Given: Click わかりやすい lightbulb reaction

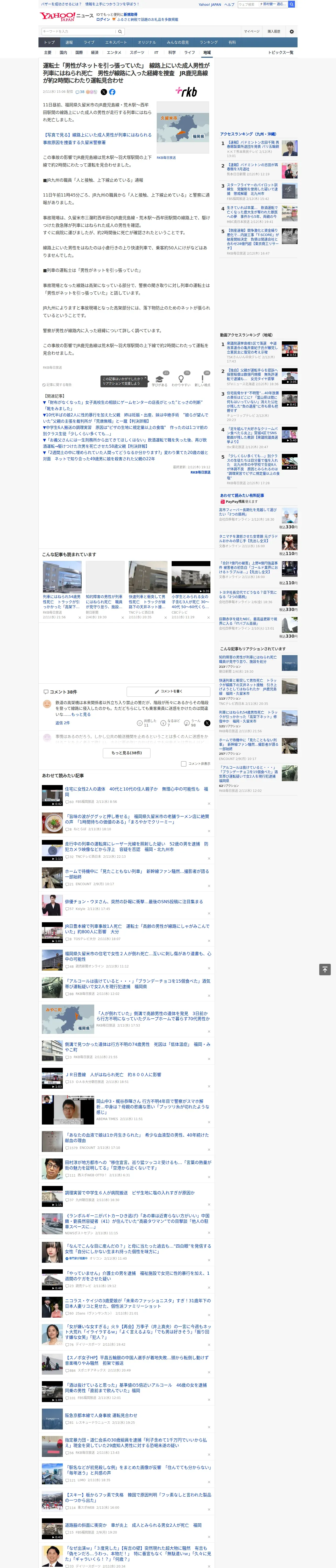Looking at the screenshot, I should tap(181, 379).
